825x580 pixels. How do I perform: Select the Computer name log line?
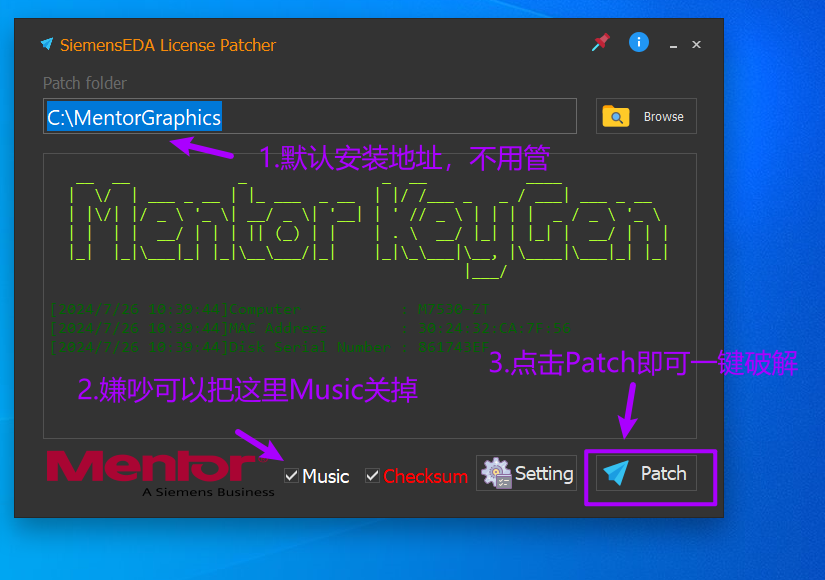point(269,309)
